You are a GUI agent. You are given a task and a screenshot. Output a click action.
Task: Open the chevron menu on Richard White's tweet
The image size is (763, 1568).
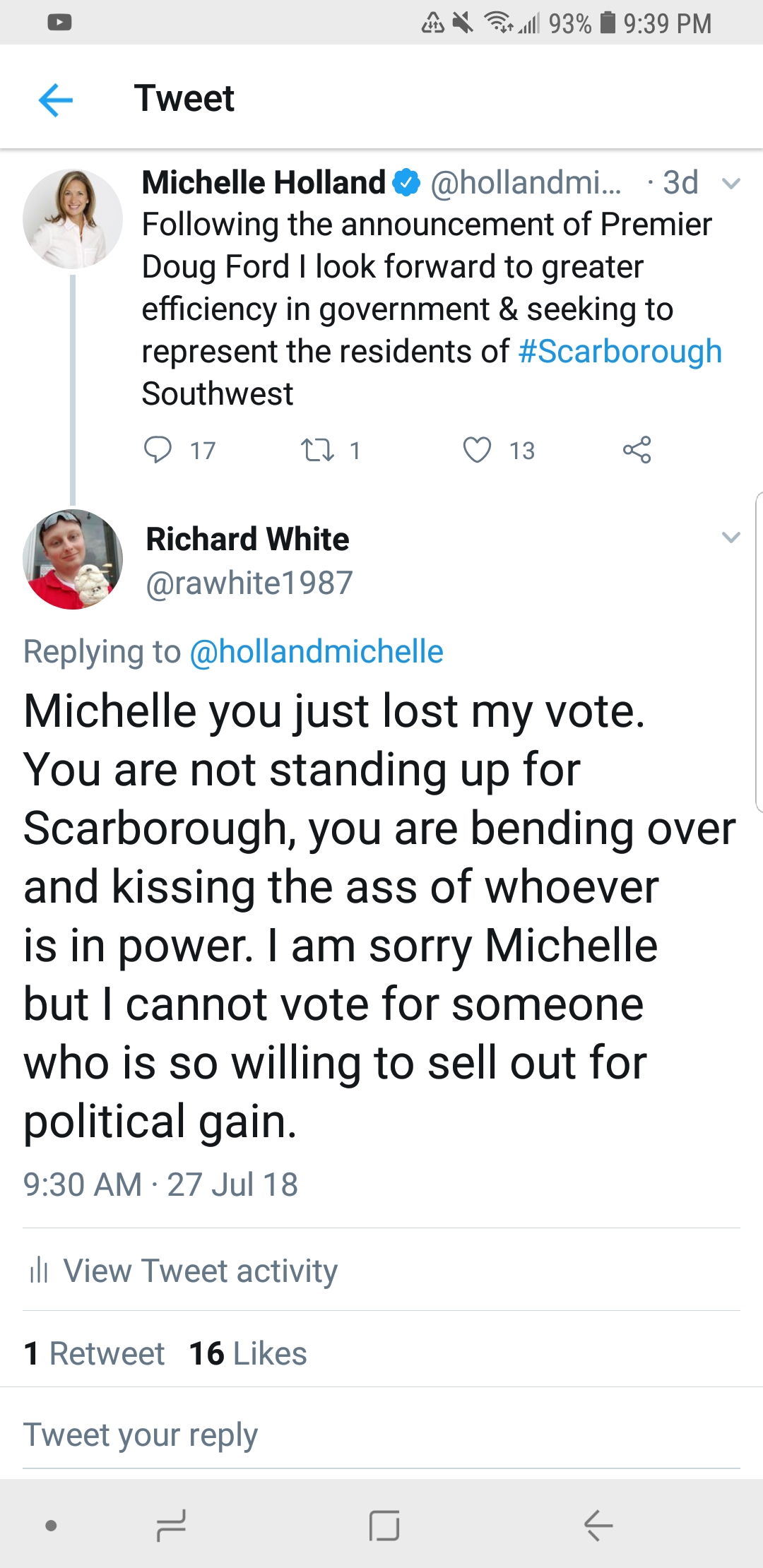tap(731, 537)
